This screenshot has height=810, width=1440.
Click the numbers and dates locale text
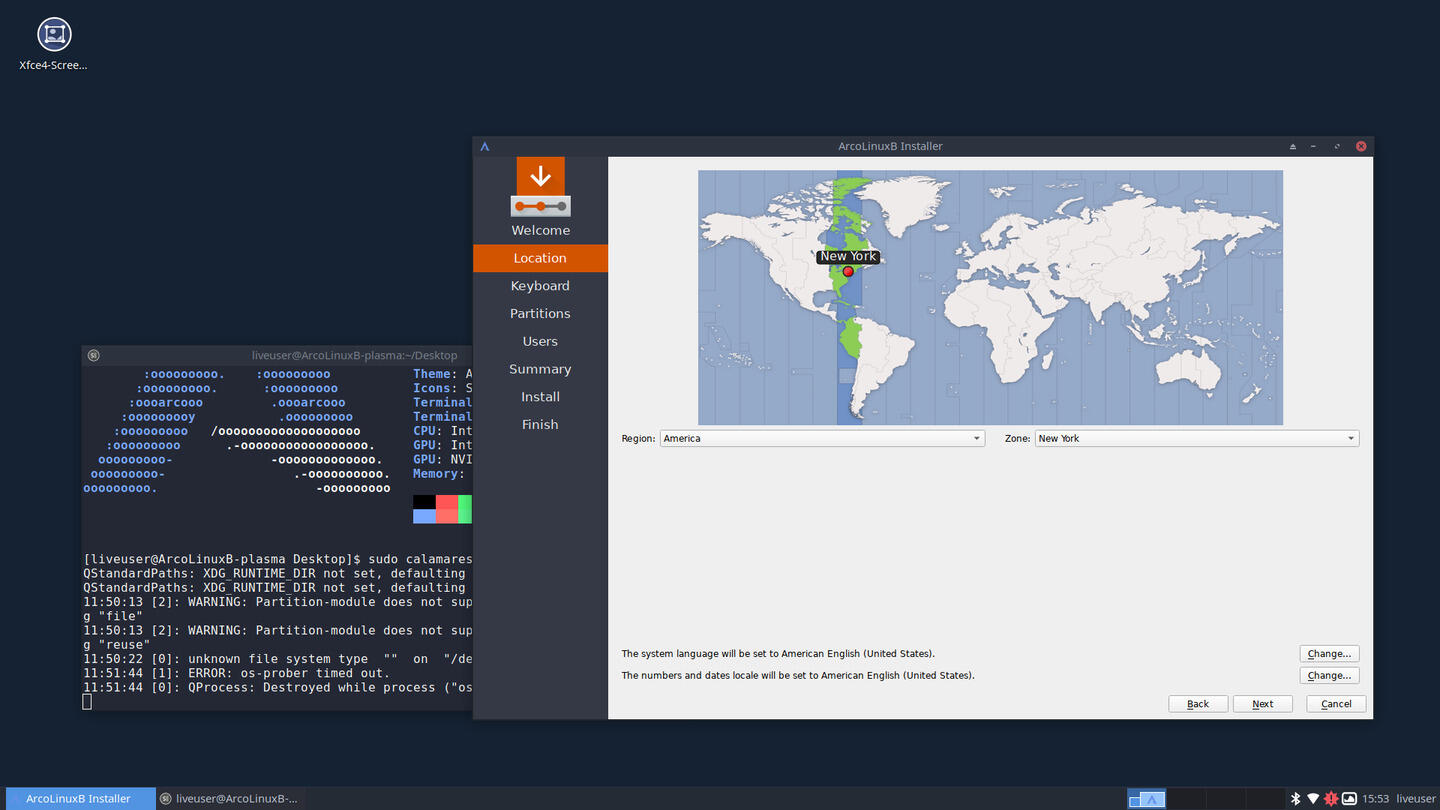(x=798, y=675)
